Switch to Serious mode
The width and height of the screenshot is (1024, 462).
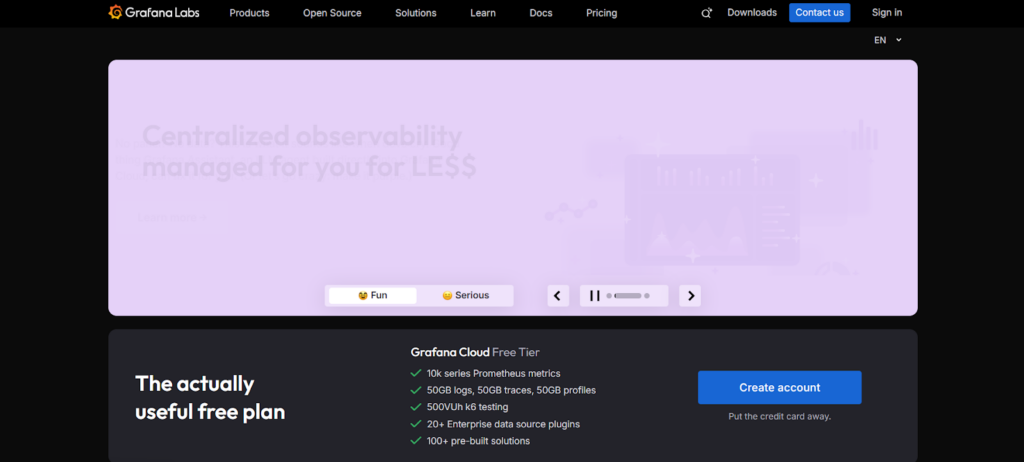click(x=466, y=296)
